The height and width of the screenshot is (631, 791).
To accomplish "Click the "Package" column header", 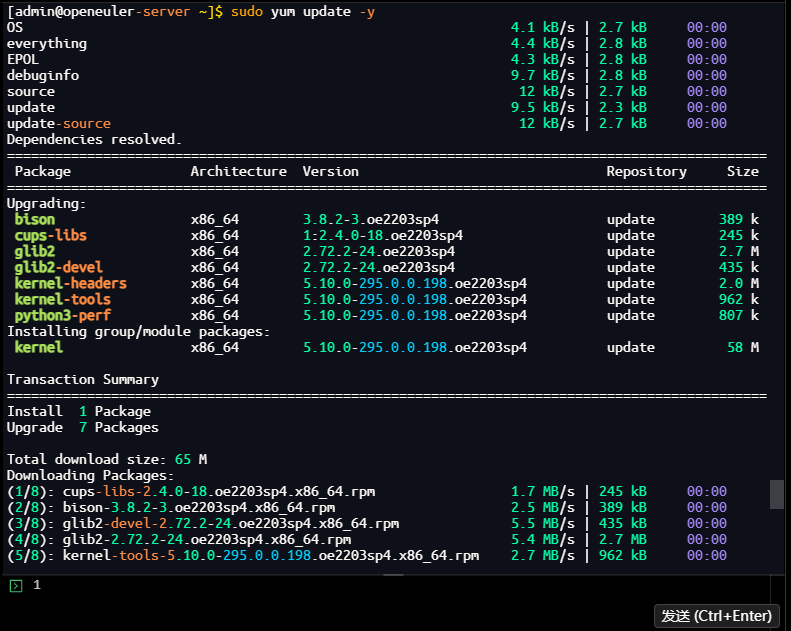I will (42, 171).
